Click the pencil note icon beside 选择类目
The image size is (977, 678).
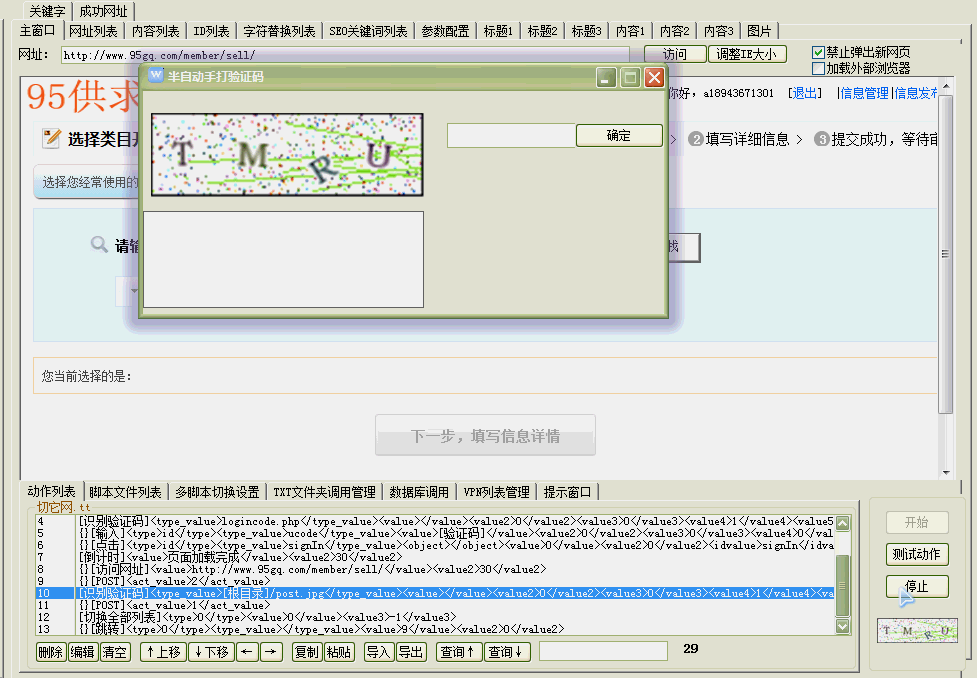(51, 138)
